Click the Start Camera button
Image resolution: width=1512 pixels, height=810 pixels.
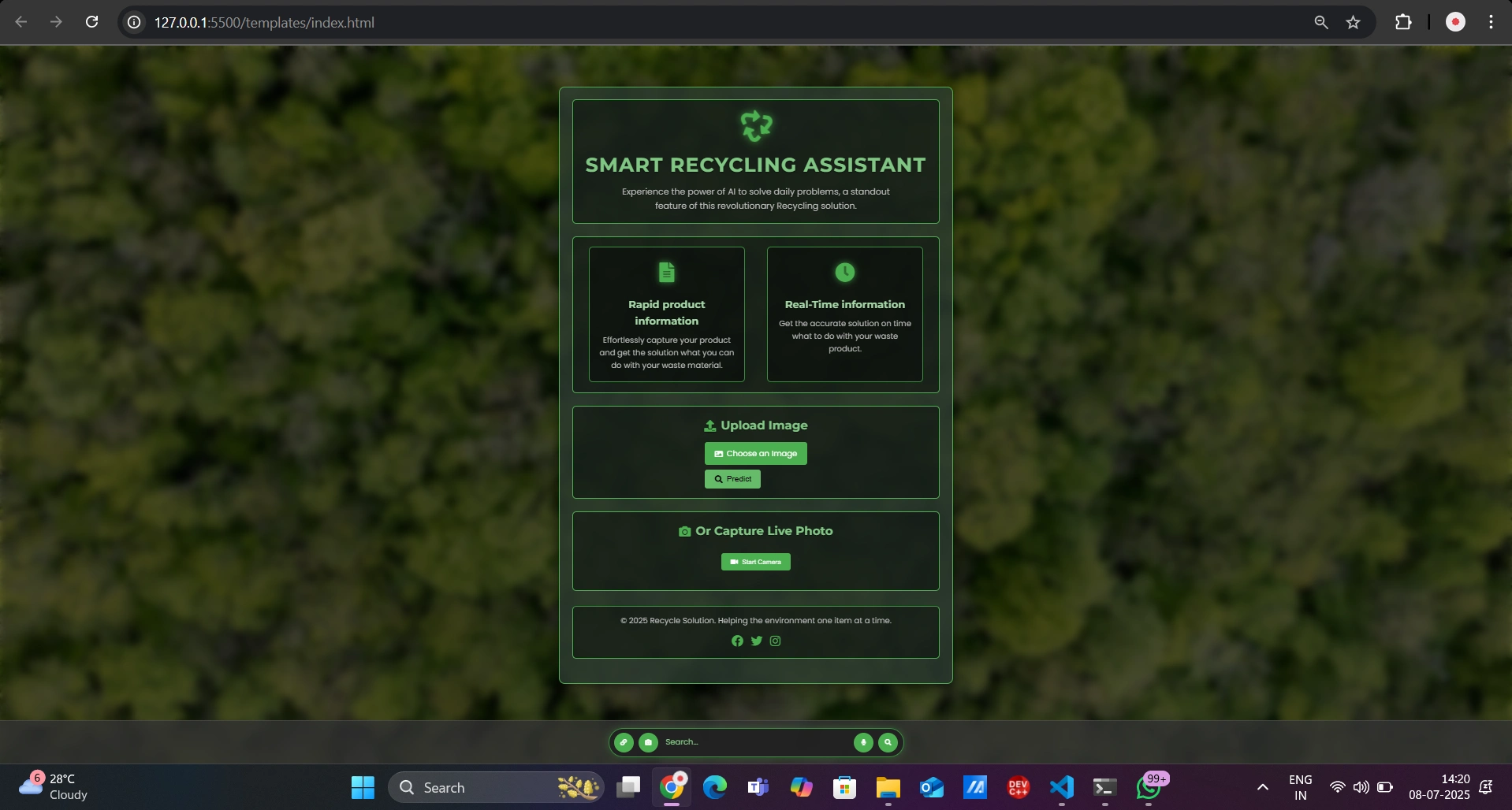tap(756, 562)
